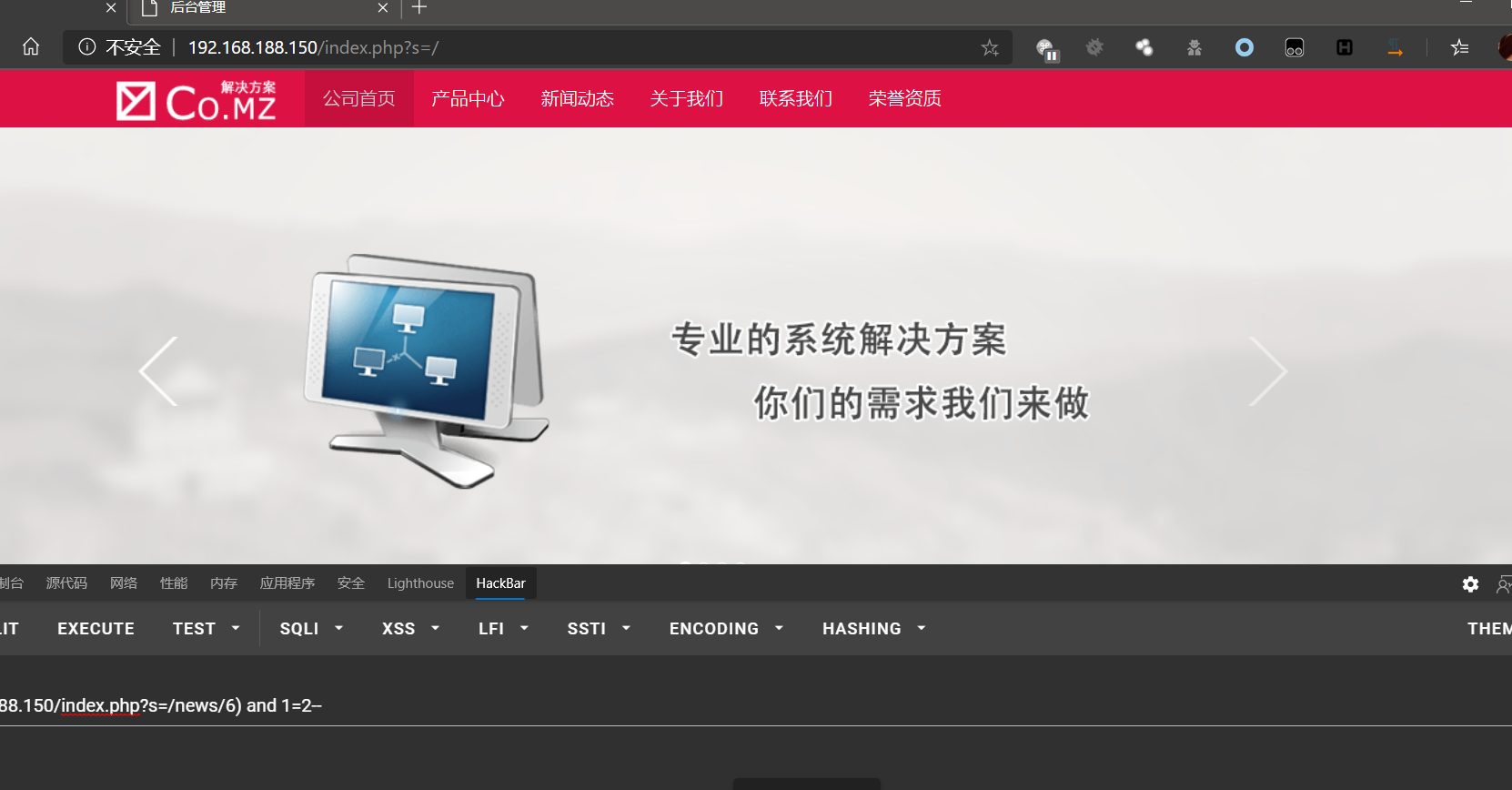Screen dimensions: 1512x790
Task: Open the 荣誉资质 nav item
Action: [905, 98]
